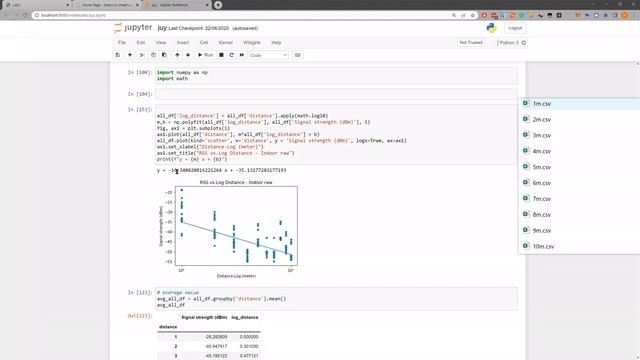Select 3m.csv in the file list
640x360 pixels.
542,135
